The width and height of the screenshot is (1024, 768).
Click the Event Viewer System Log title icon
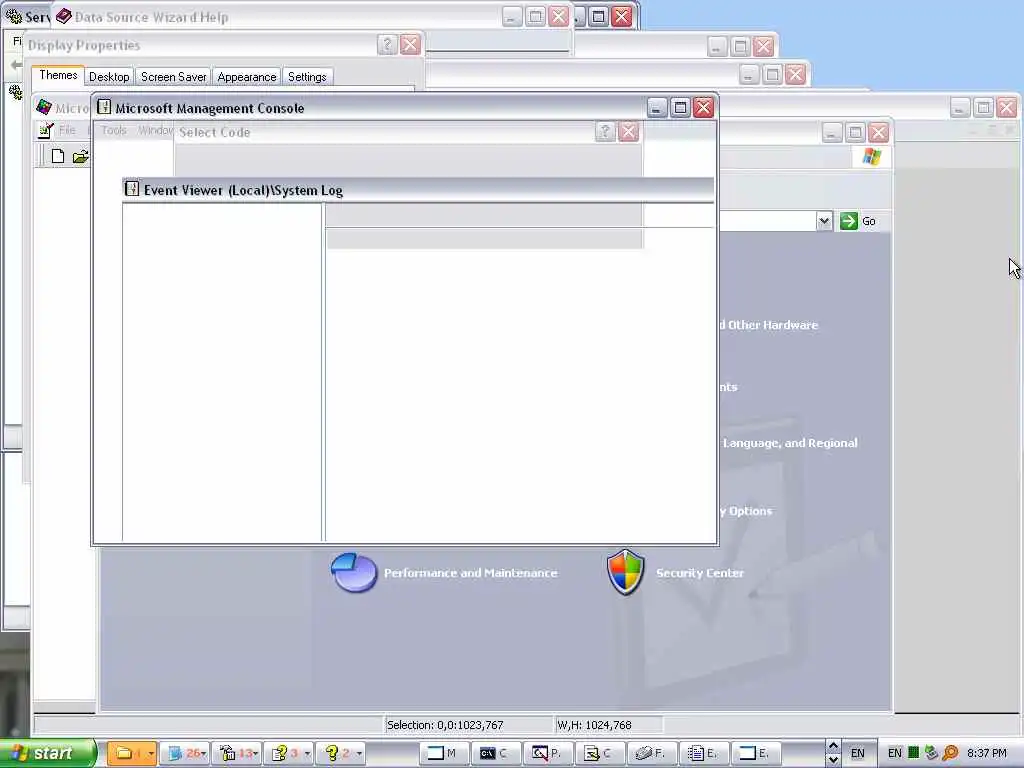coord(132,189)
